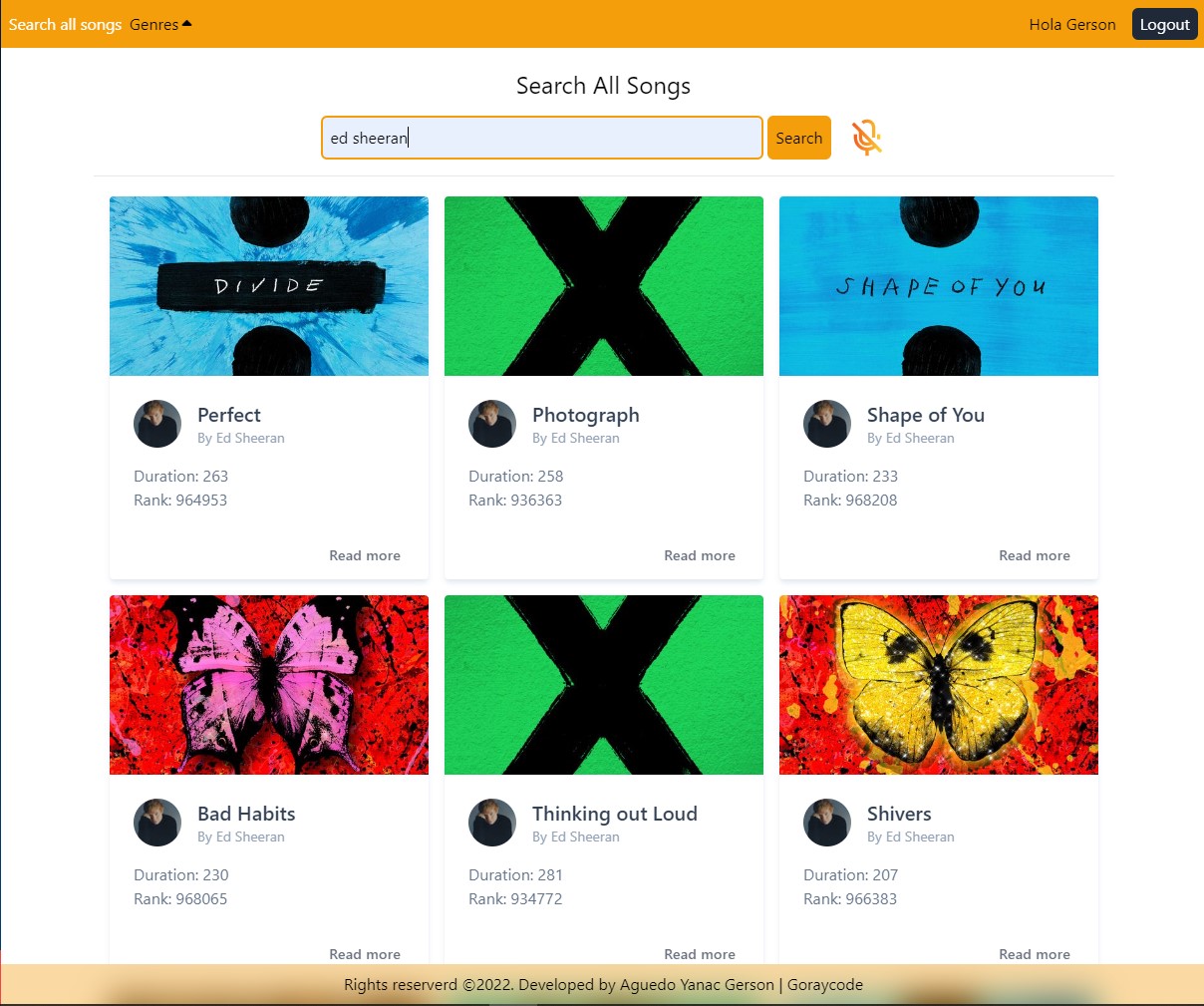1204x1006 pixels.
Task: Click artist avatar on Thinking out Loud card
Action: click(492, 823)
